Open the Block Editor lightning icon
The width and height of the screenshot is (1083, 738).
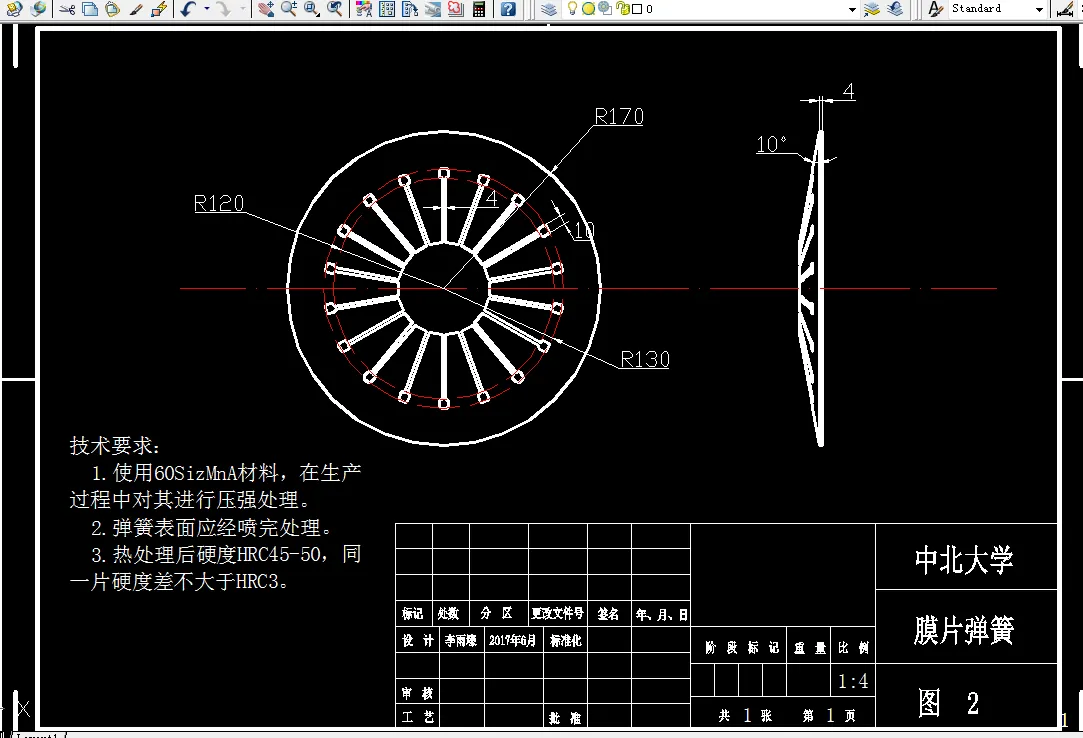159,9
